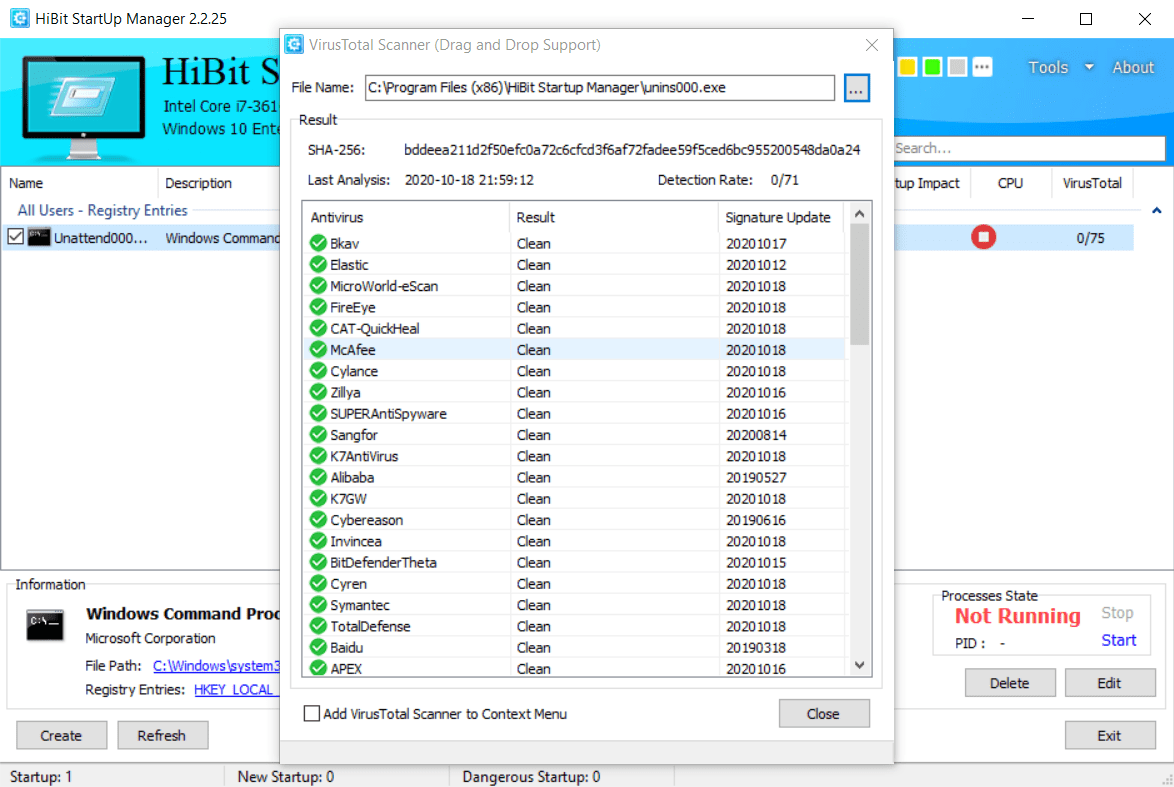
Task: Click the check icon next to Cybereason
Action: pyautogui.click(x=318, y=520)
